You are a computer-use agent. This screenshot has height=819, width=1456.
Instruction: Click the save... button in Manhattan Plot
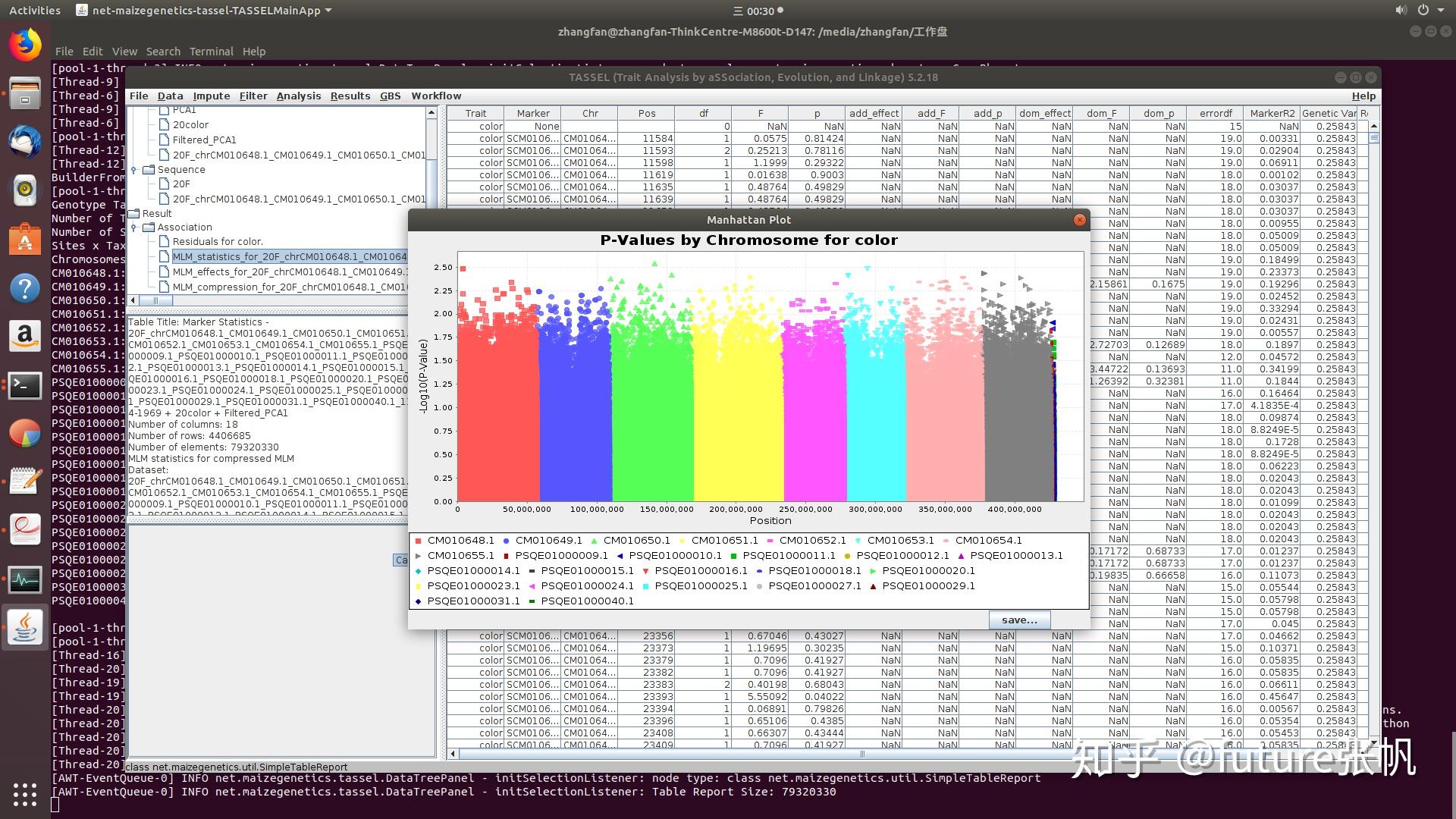click(x=1018, y=620)
